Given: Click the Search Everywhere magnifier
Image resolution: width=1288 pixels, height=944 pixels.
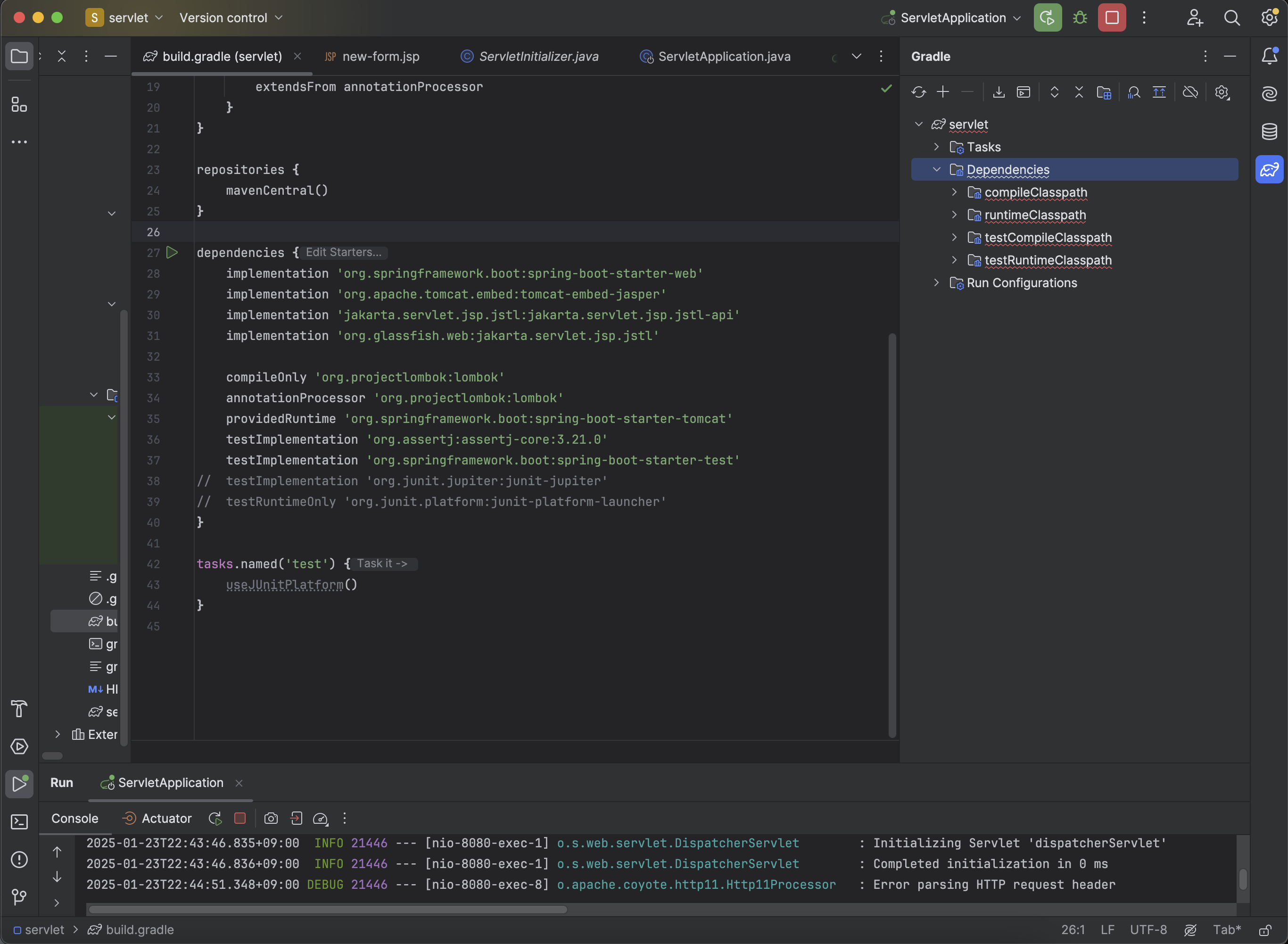Looking at the screenshot, I should 1232,18.
